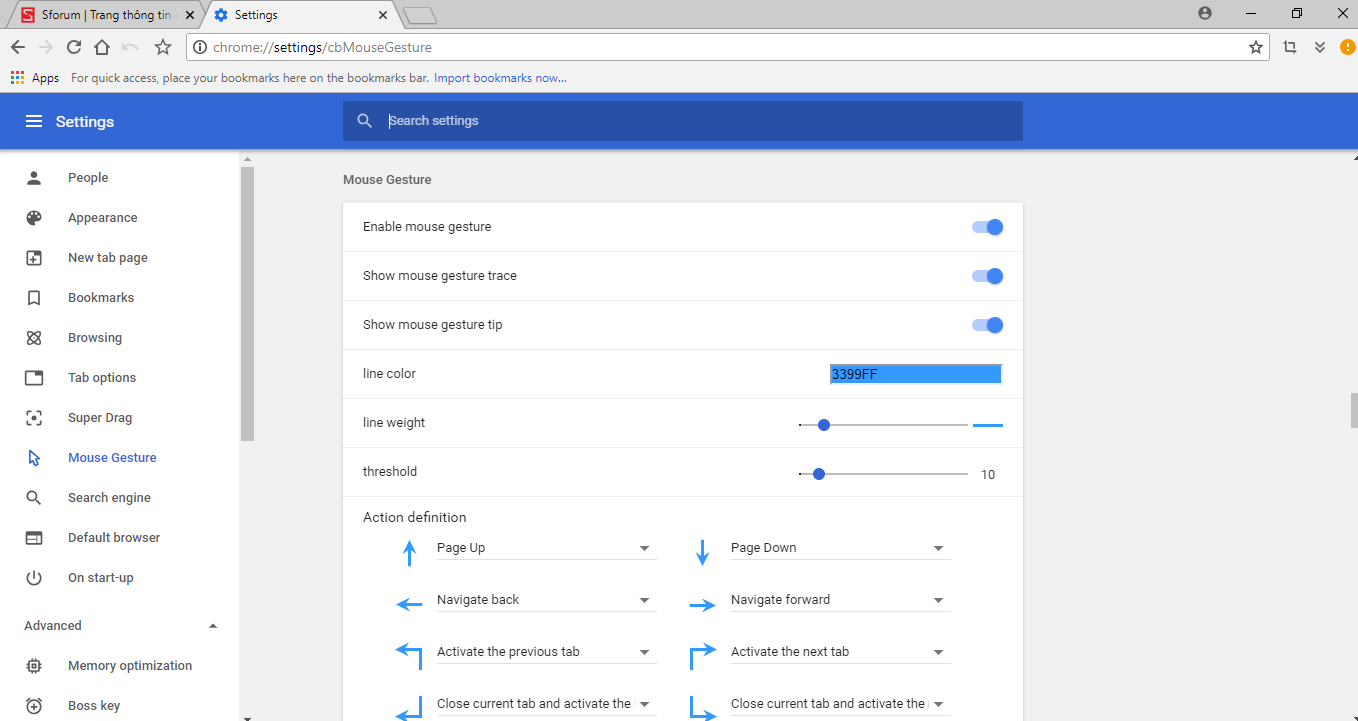The height and width of the screenshot is (721, 1358).
Task: Click the Apps grid icon in bookmarks bar
Action: click(18, 78)
